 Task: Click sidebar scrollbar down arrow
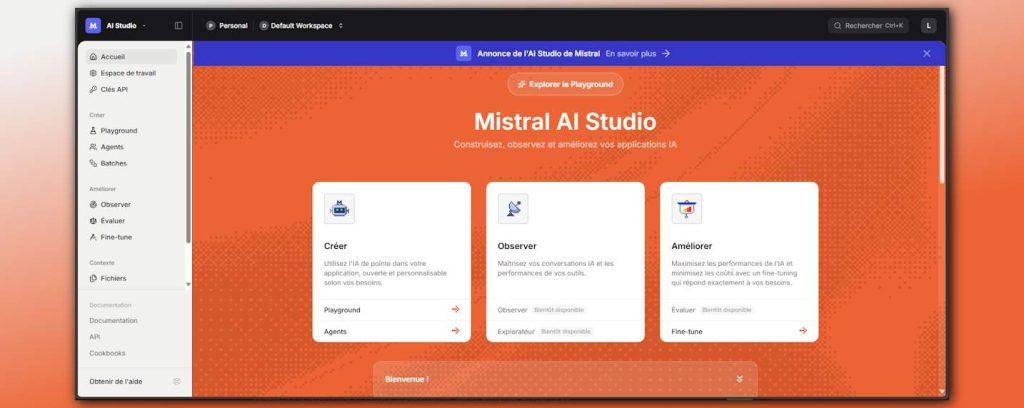pyautogui.click(x=189, y=284)
